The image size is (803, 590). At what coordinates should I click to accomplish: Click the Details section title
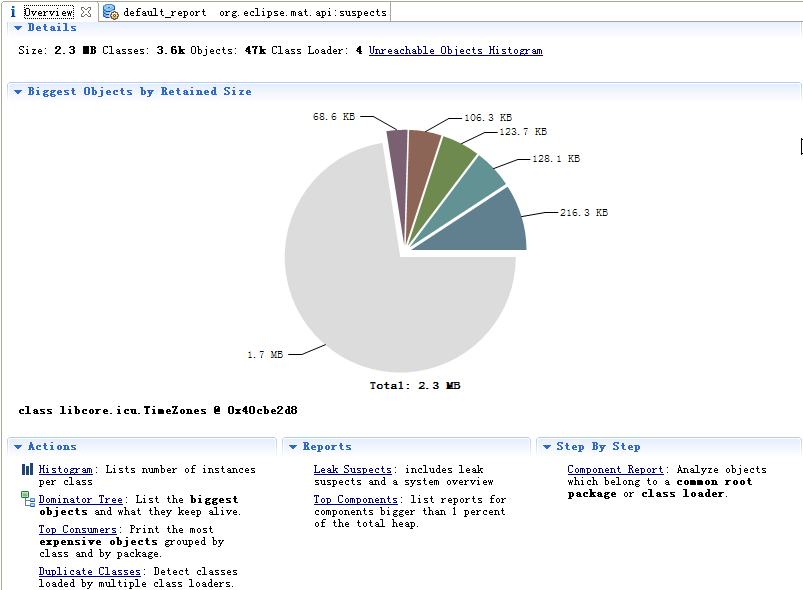click(52, 28)
